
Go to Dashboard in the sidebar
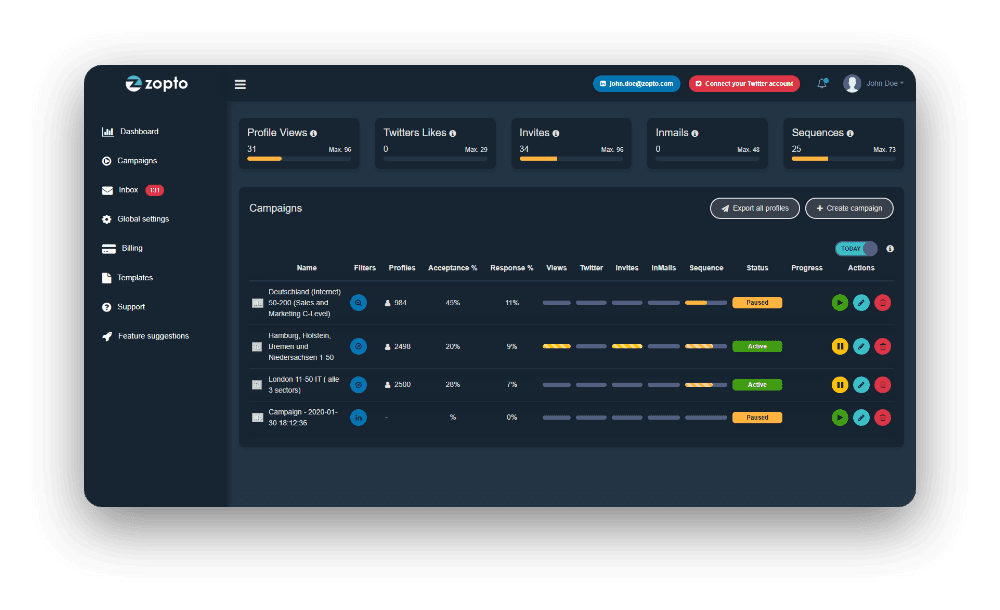pyautogui.click(x=130, y=131)
